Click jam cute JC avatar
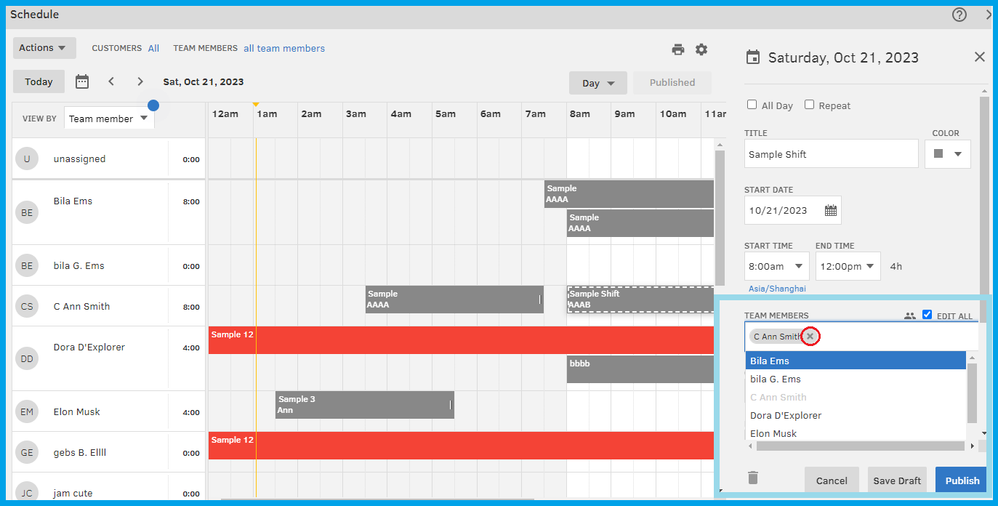The height and width of the screenshot is (506, 998). click(27, 493)
